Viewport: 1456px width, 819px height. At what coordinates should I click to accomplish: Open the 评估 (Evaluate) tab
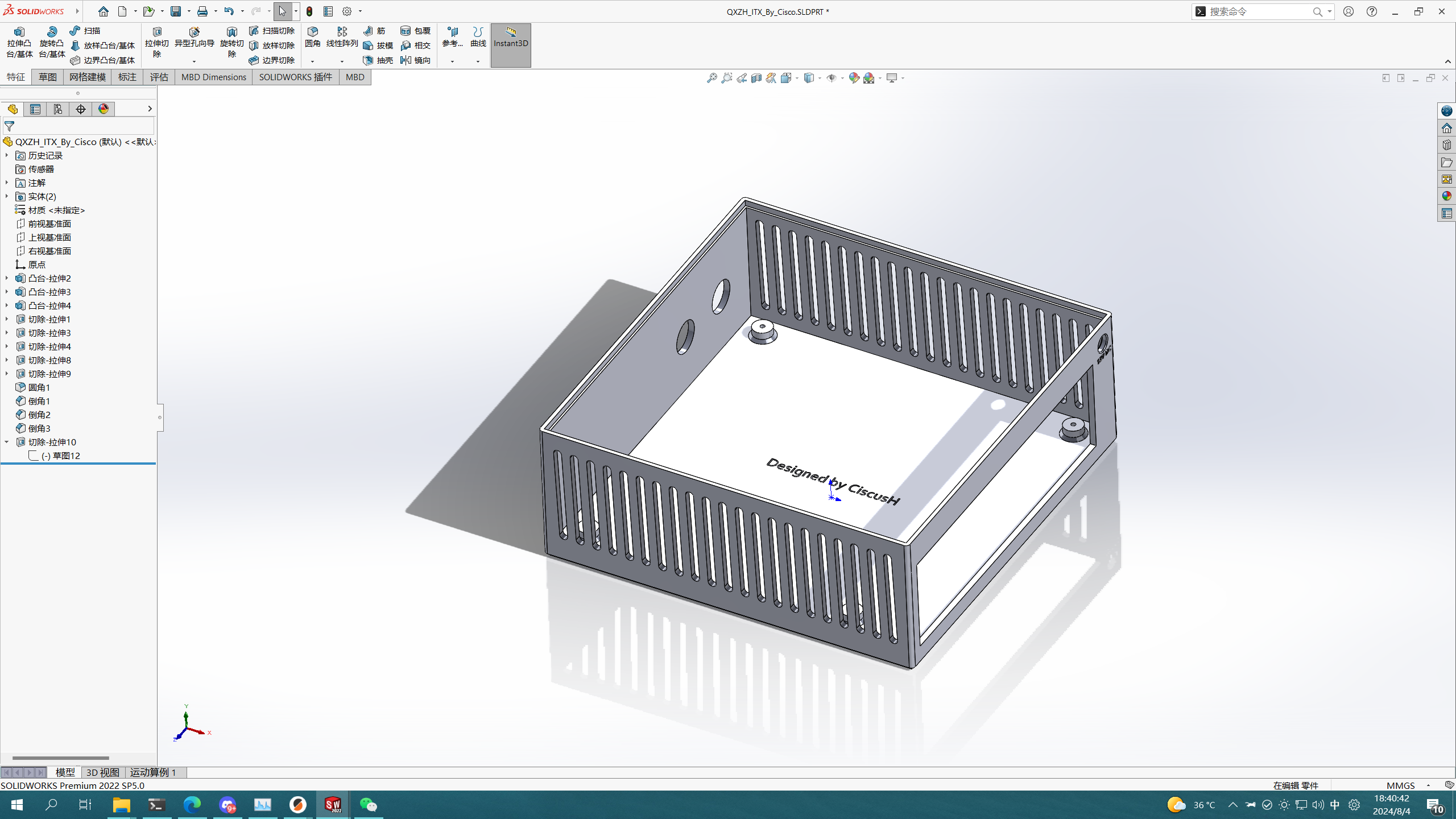pos(159,77)
